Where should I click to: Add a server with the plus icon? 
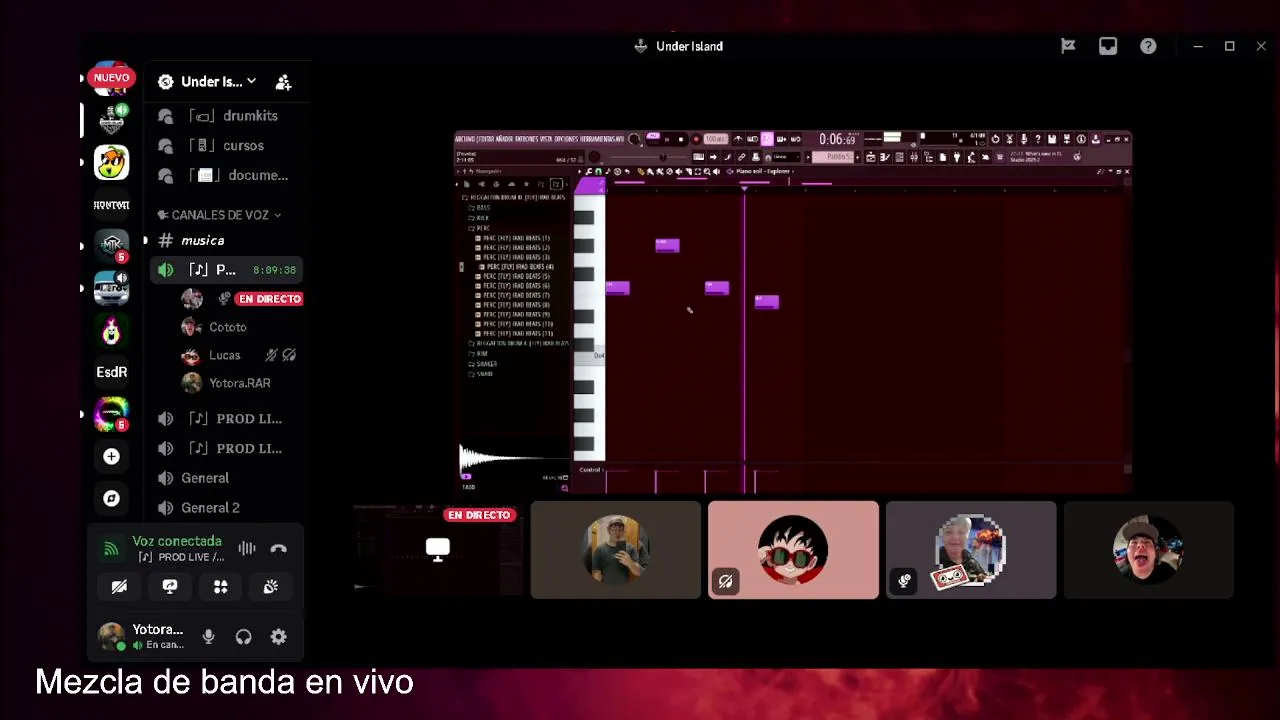tap(111, 456)
